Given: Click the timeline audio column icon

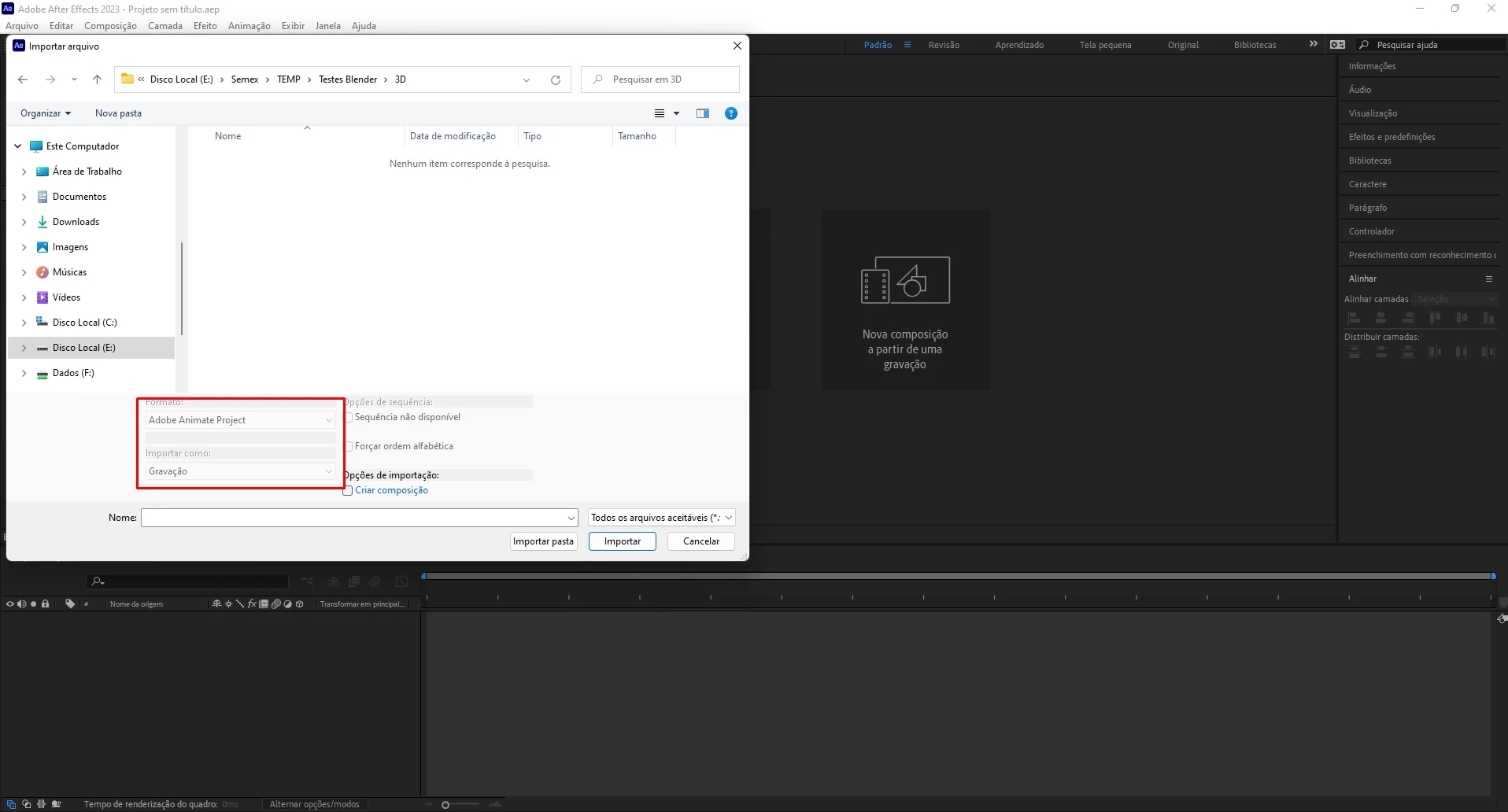Looking at the screenshot, I should (21, 603).
